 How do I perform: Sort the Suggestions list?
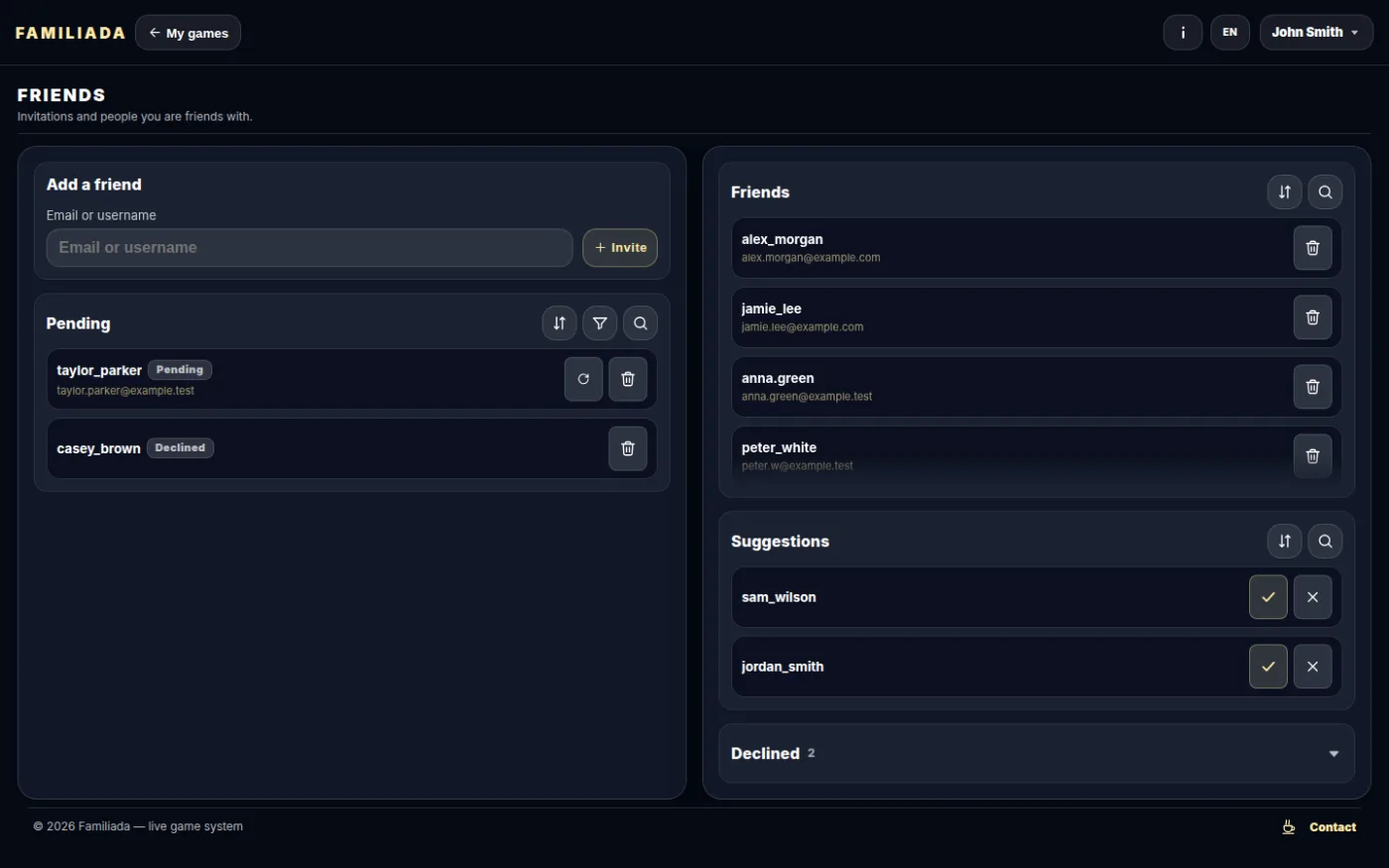(1285, 542)
